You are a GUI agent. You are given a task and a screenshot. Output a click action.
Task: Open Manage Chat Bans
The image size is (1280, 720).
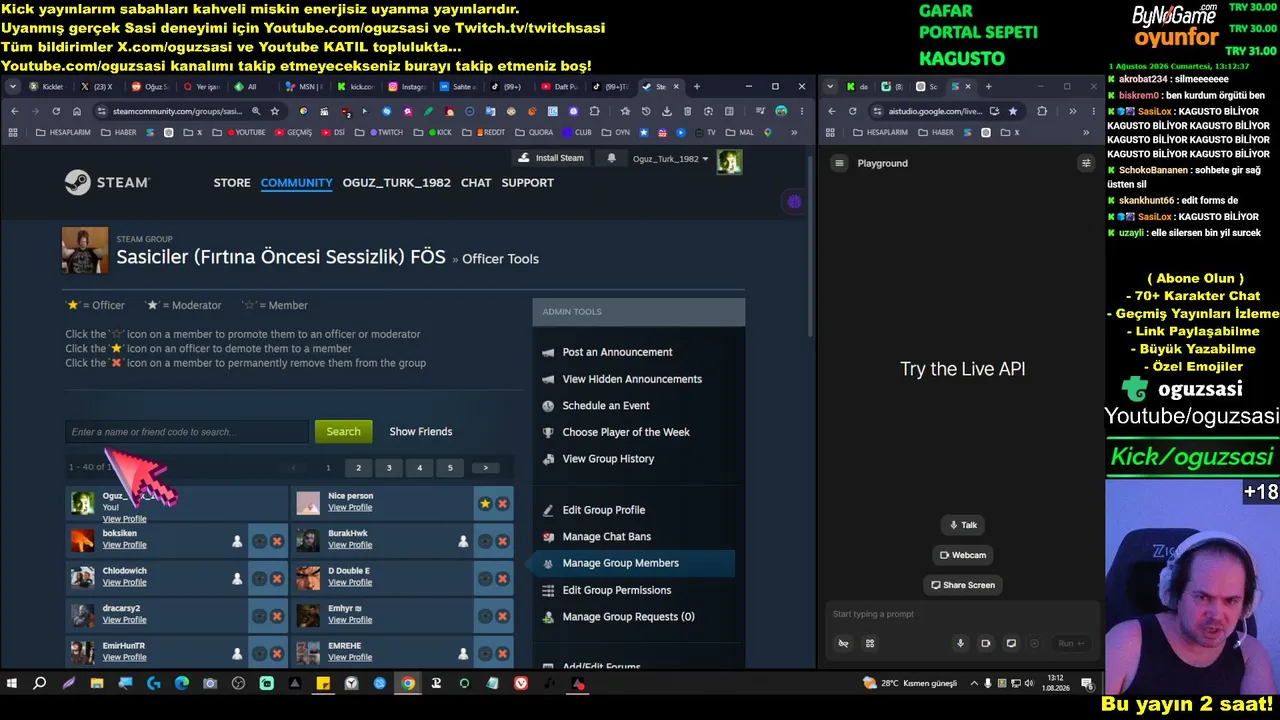click(x=607, y=537)
